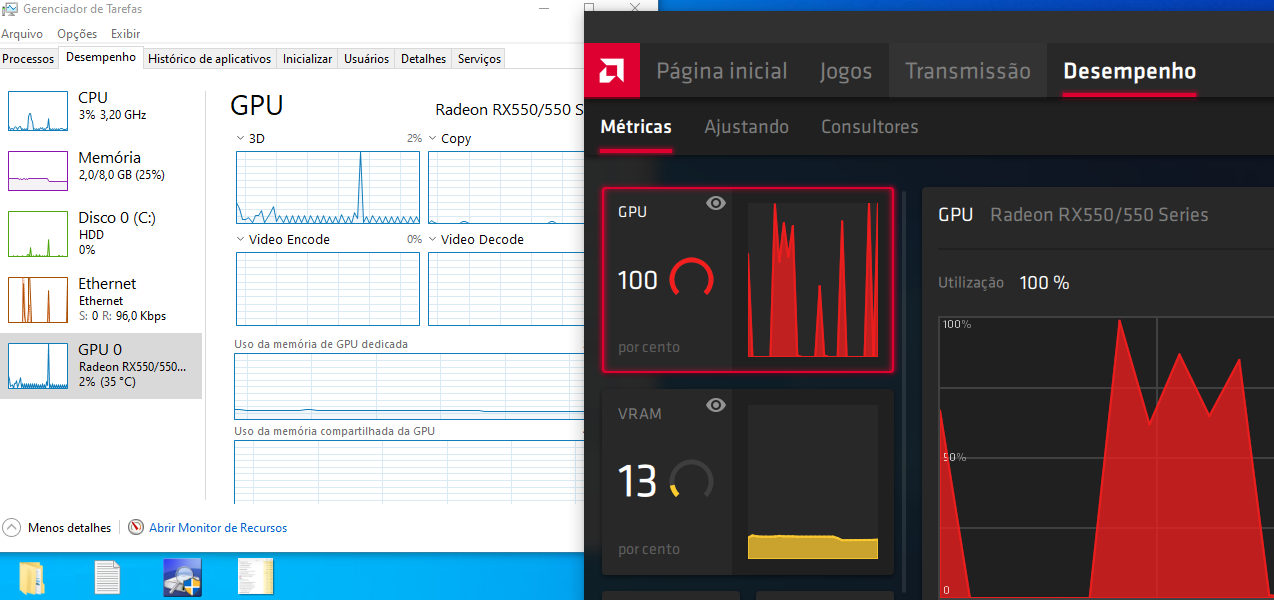1274x600 pixels.
Task: Click GPU 100 percent circular gauge
Action: coord(691,280)
